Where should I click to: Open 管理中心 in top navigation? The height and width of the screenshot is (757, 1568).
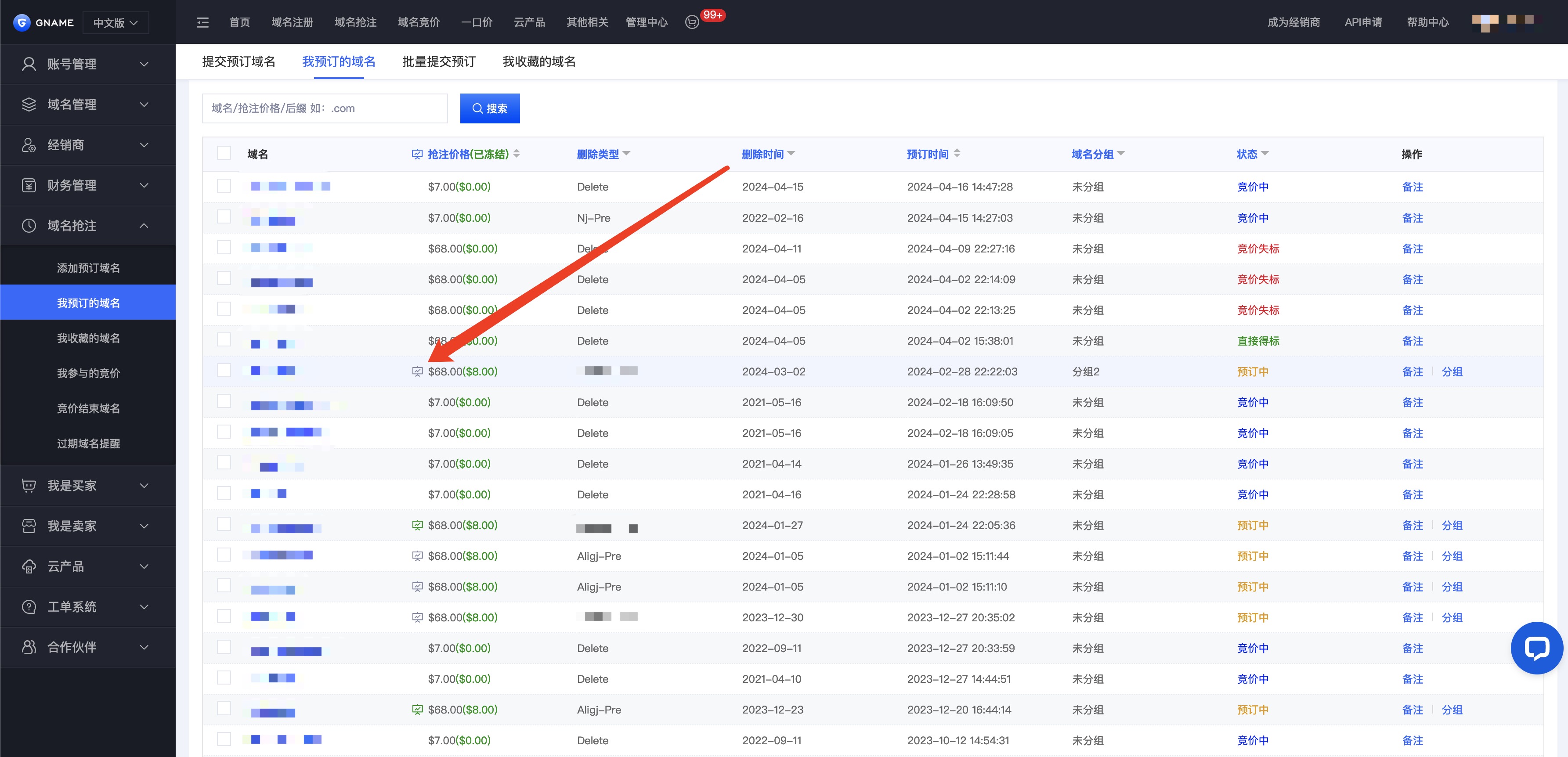[647, 22]
